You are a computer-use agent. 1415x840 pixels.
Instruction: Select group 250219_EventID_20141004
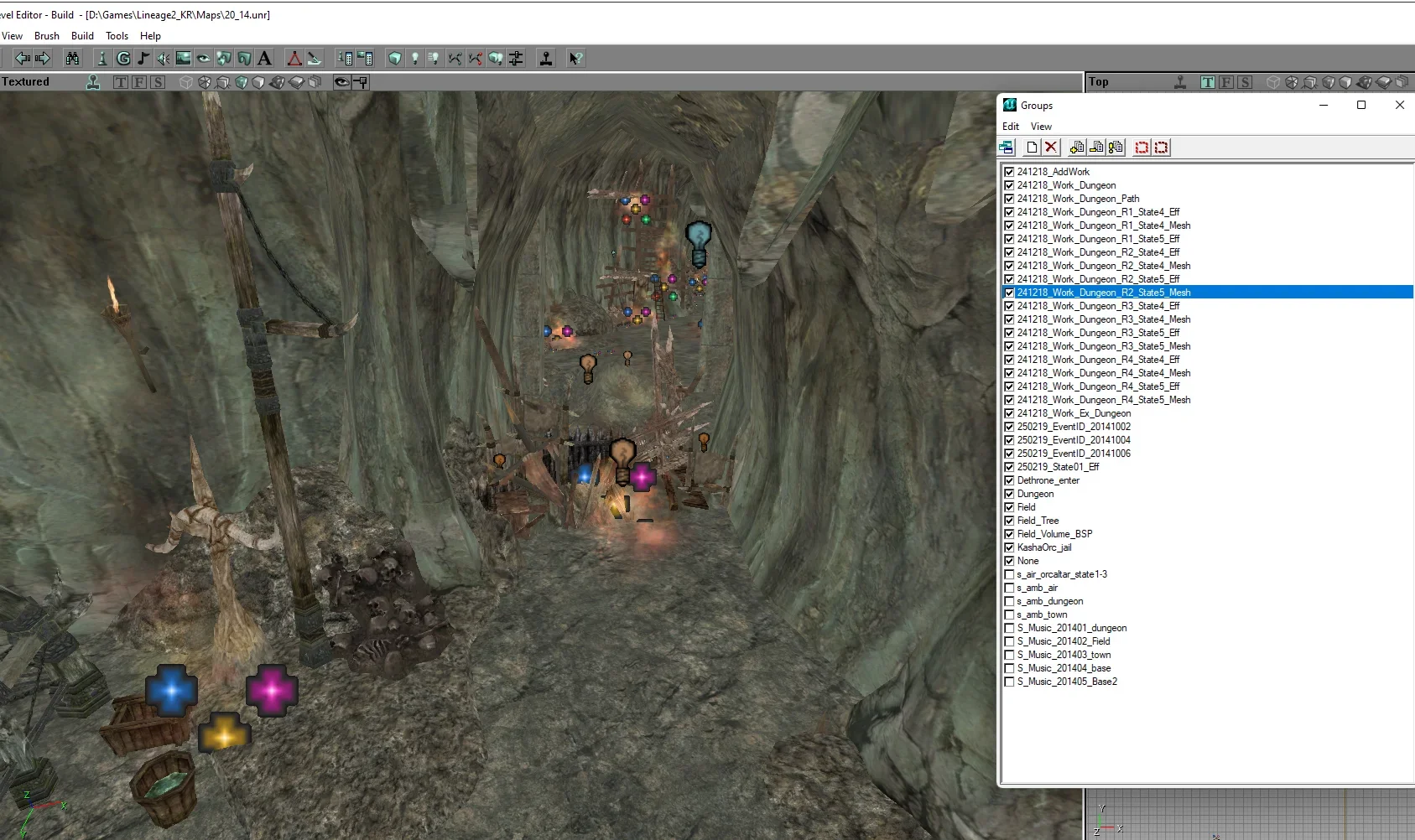click(1074, 440)
